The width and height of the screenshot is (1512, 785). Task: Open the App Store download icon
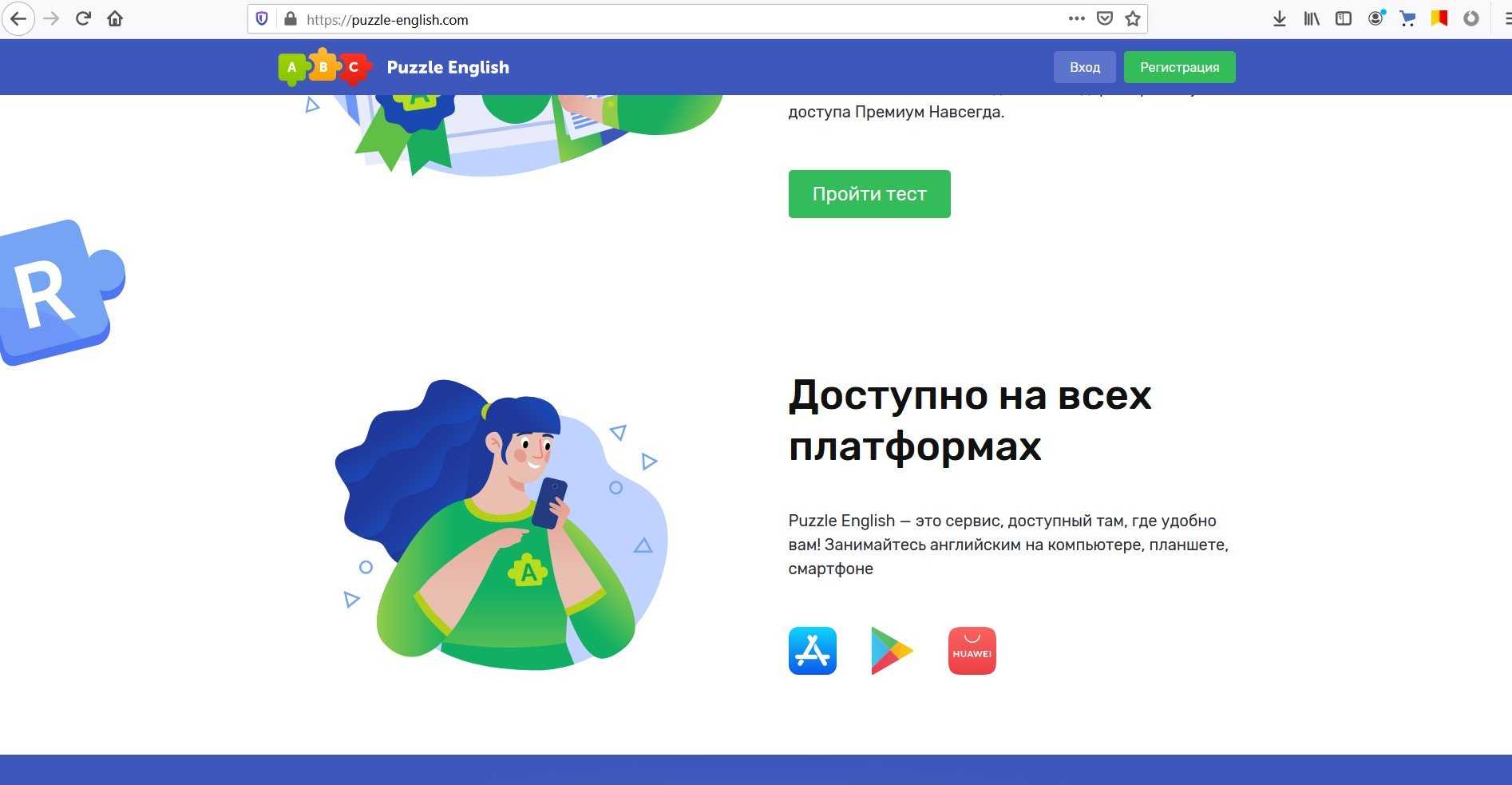click(812, 651)
